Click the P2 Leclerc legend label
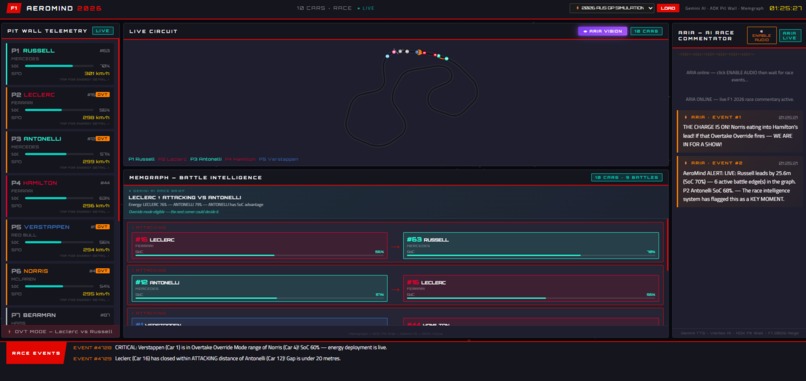The width and height of the screenshot is (806, 381). pyautogui.click(x=171, y=159)
